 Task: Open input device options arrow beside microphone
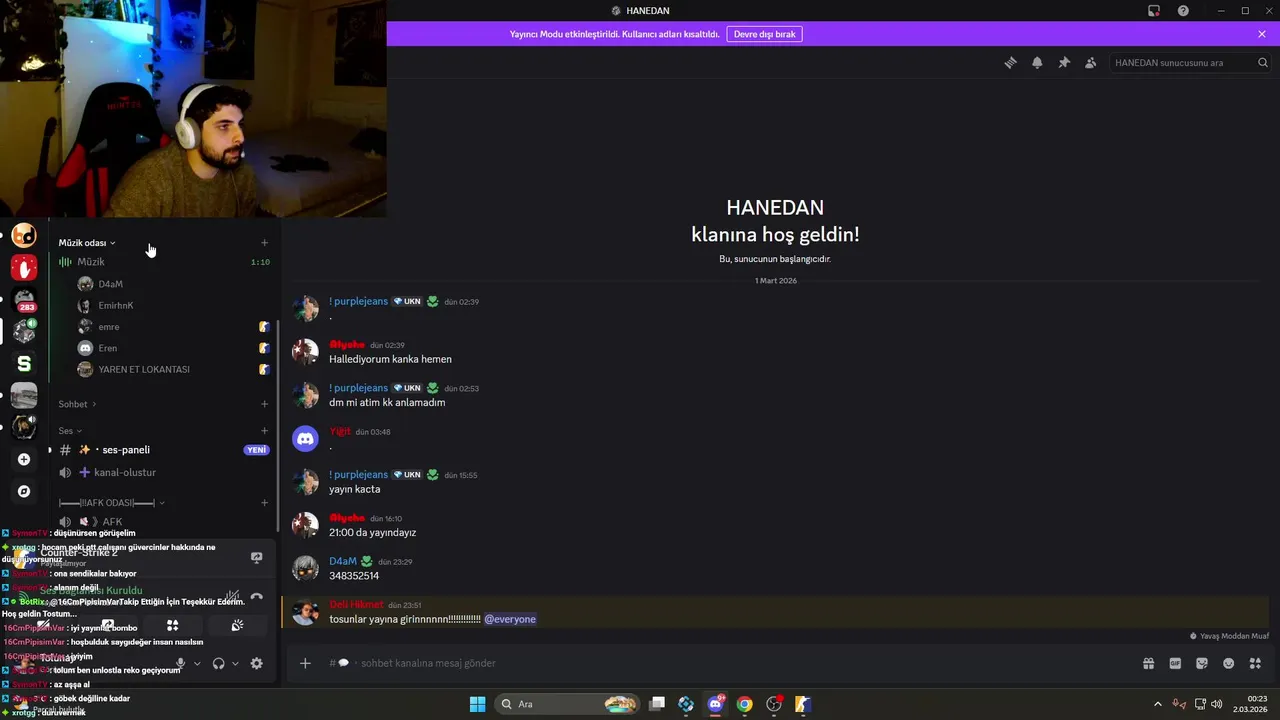tap(197, 663)
